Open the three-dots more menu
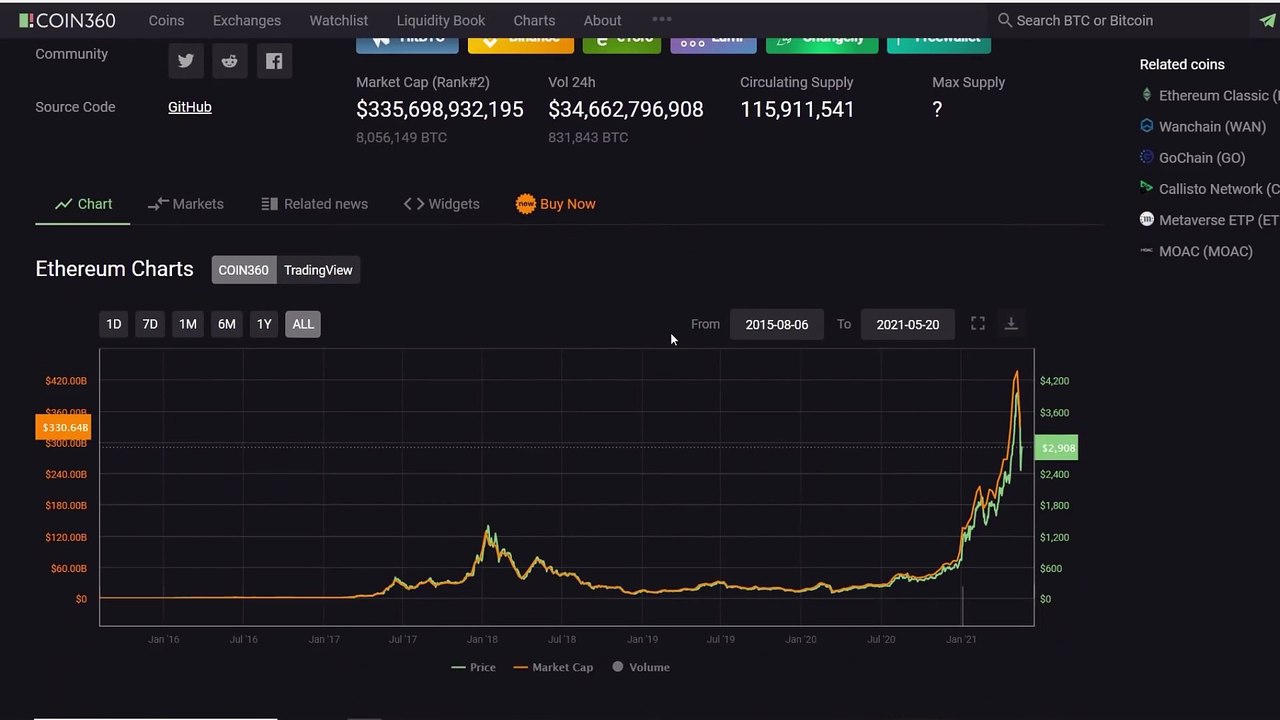 click(662, 19)
